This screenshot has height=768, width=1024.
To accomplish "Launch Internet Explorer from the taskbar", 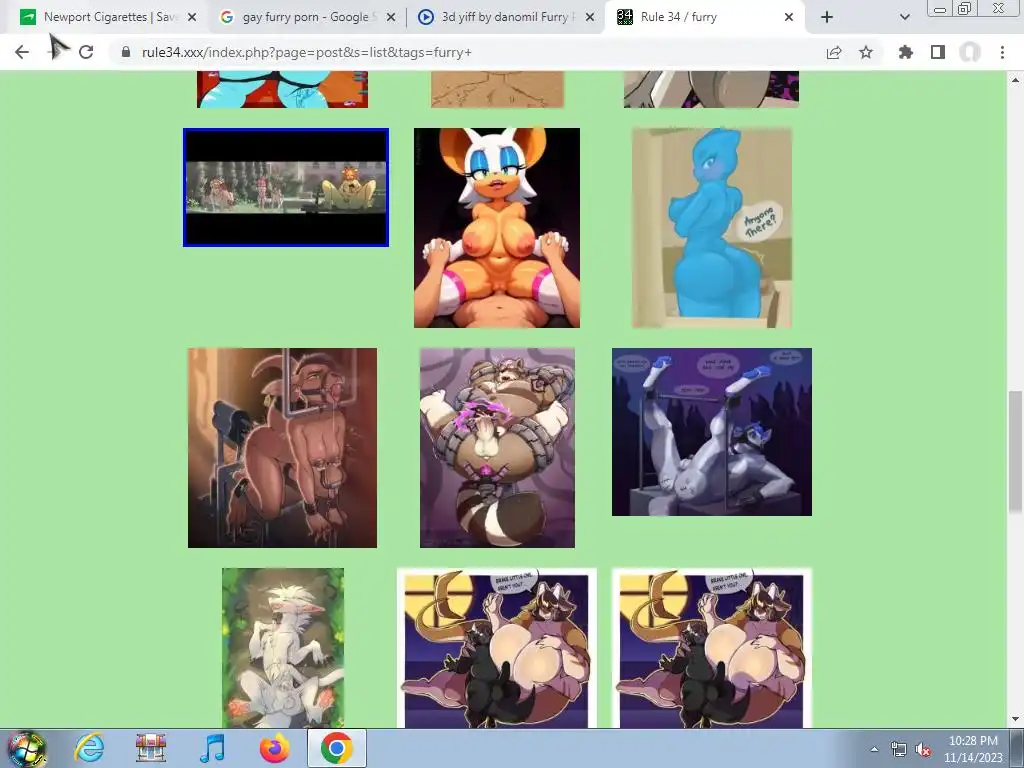I will click(x=89, y=748).
